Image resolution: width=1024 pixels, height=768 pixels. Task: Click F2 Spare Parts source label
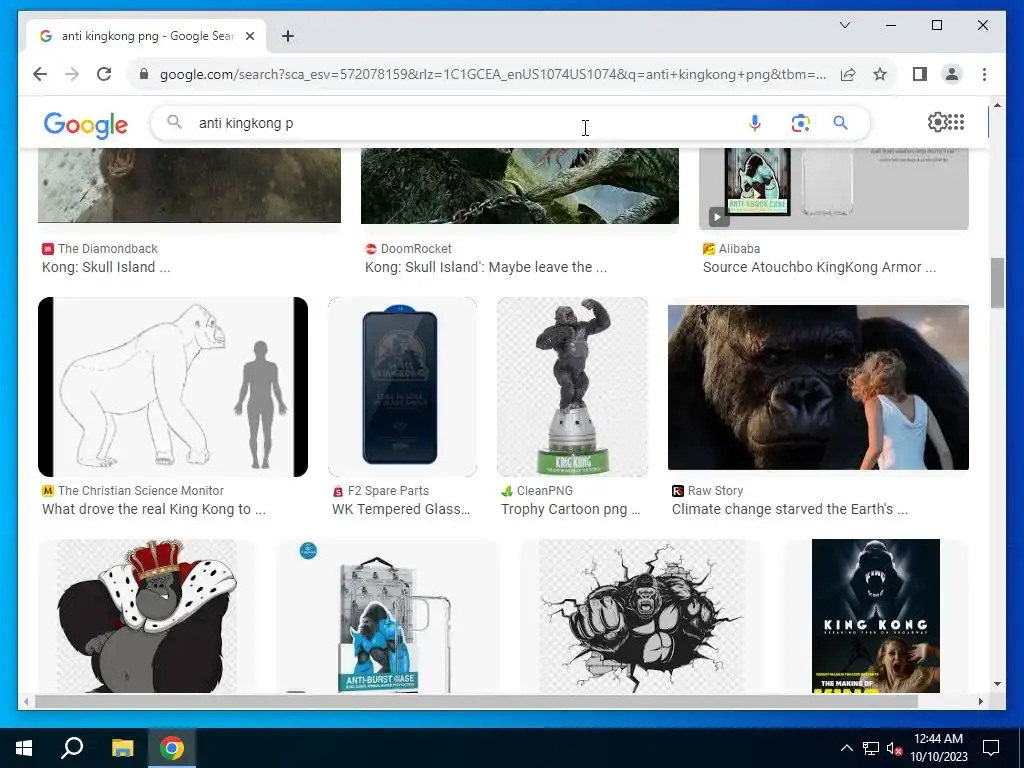point(388,490)
